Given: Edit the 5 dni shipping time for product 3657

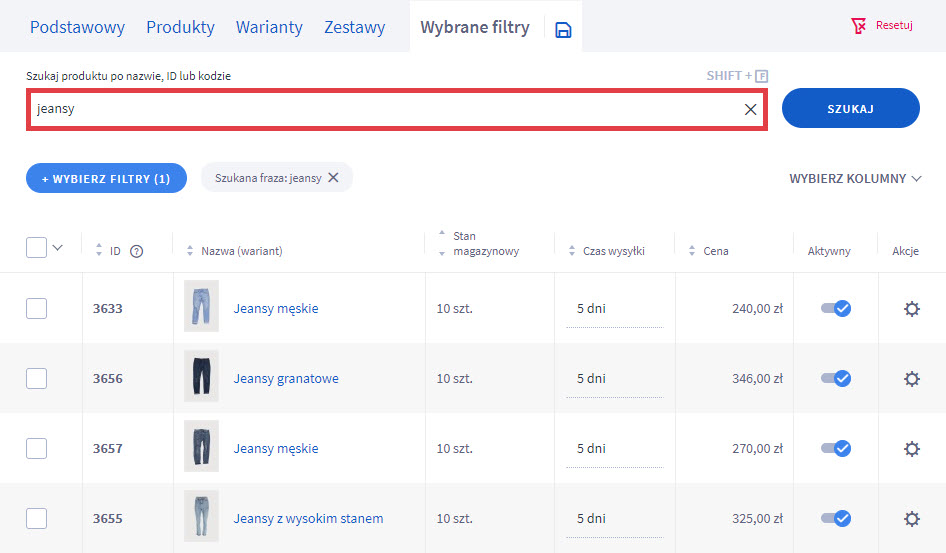Looking at the screenshot, I should pyautogui.click(x=615, y=449).
